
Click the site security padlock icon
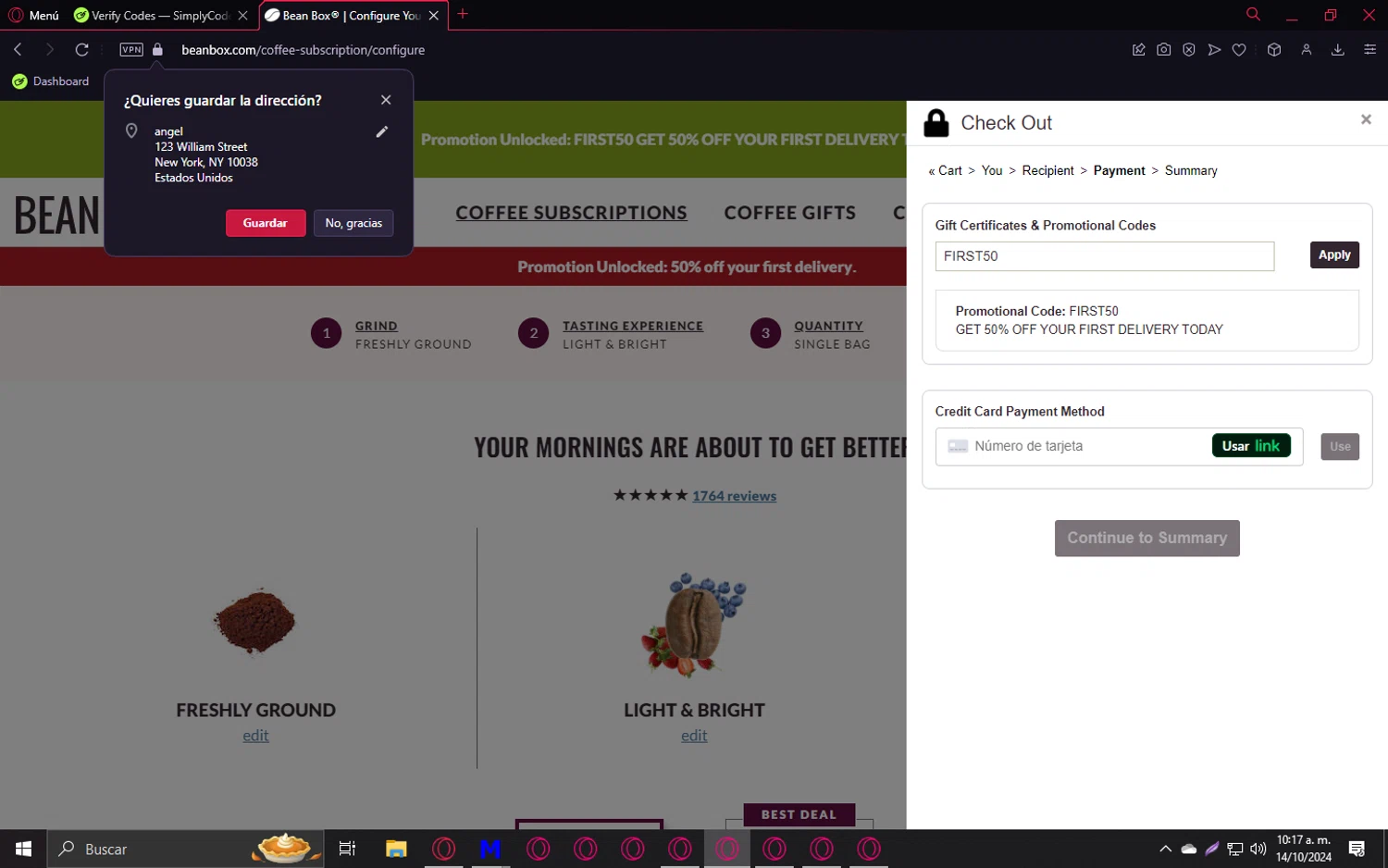pos(157,50)
